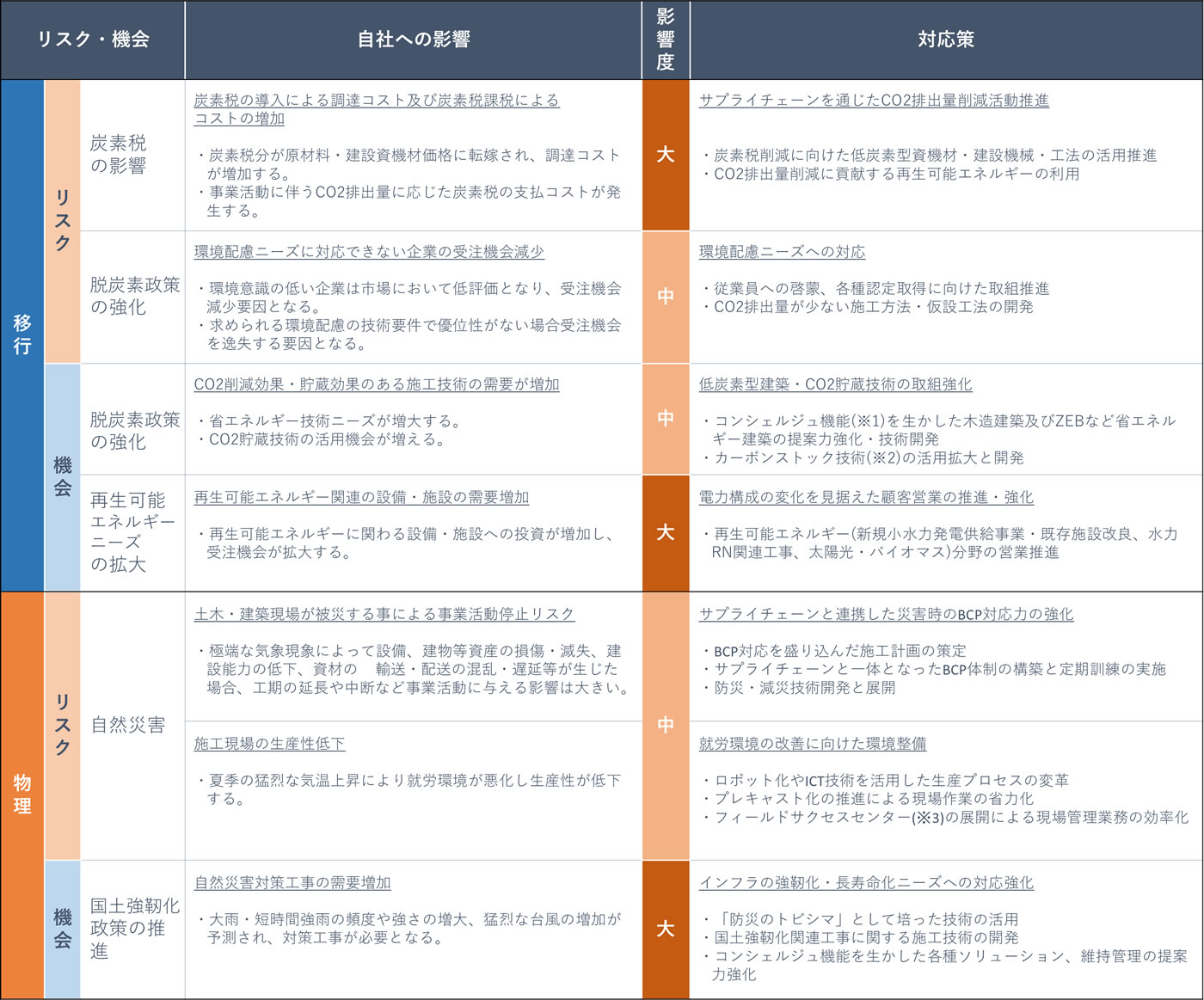Click bullet ロボット化やICT技術を活用した生産プロセスの変革
Viewport: 1204px width, 1000px height.
coord(884,781)
